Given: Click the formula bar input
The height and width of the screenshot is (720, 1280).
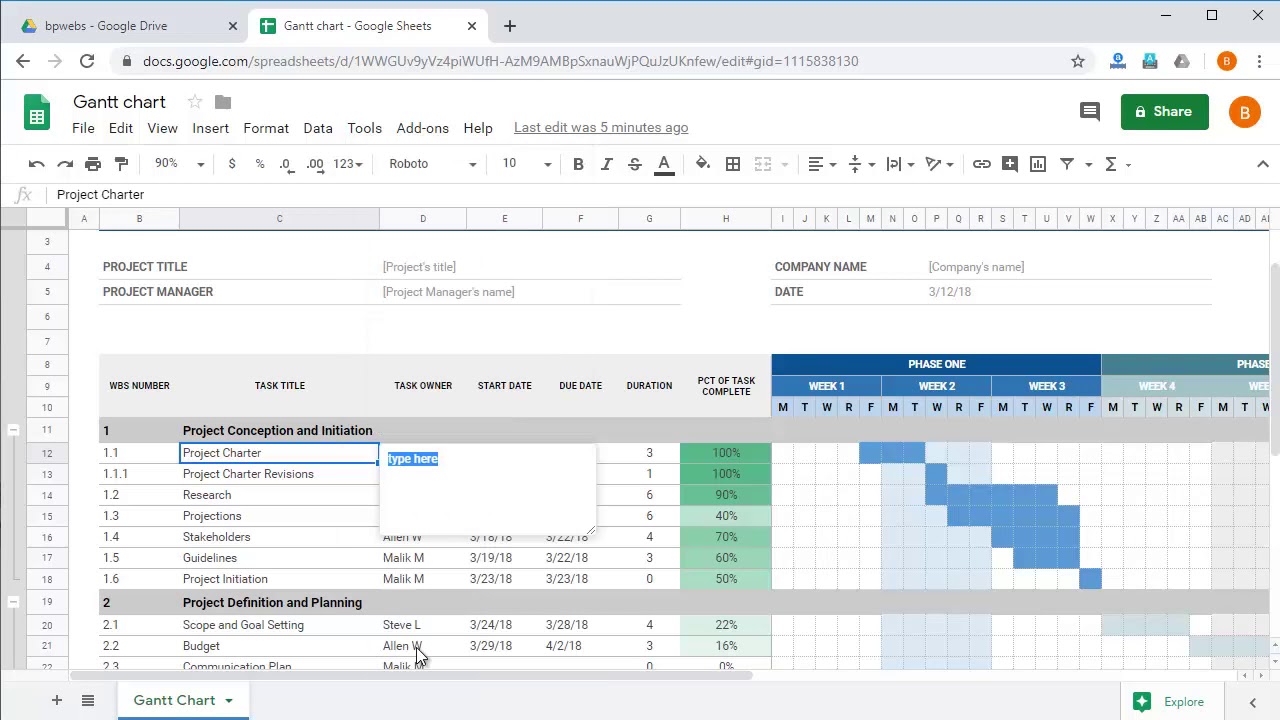Looking at the screenshot, I should pyautogui.click(x=660, y=195).
